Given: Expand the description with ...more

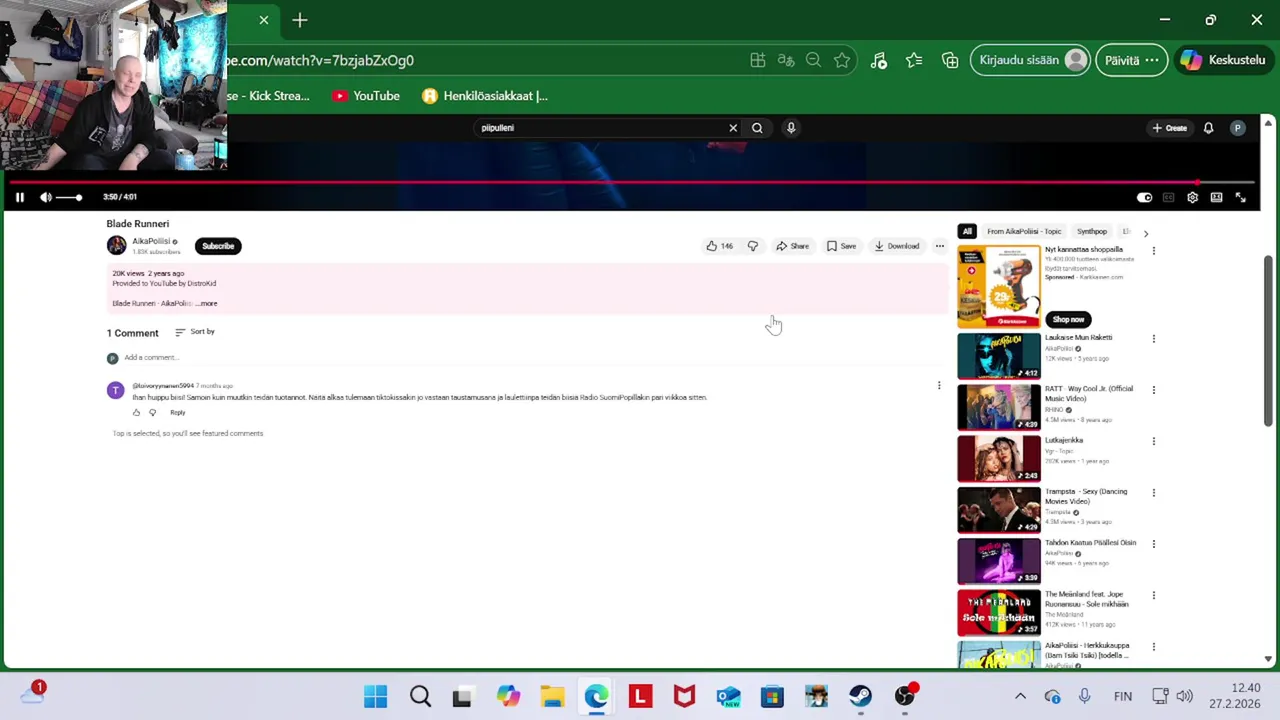Looking at the screenshot, I should click(206, 303).
